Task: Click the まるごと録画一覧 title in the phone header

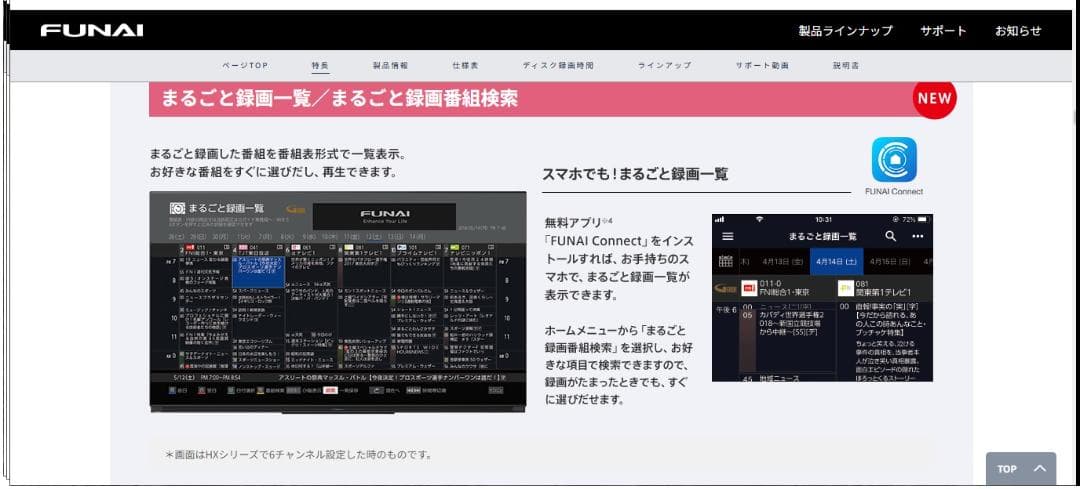Action: click(x=822, y=236)
